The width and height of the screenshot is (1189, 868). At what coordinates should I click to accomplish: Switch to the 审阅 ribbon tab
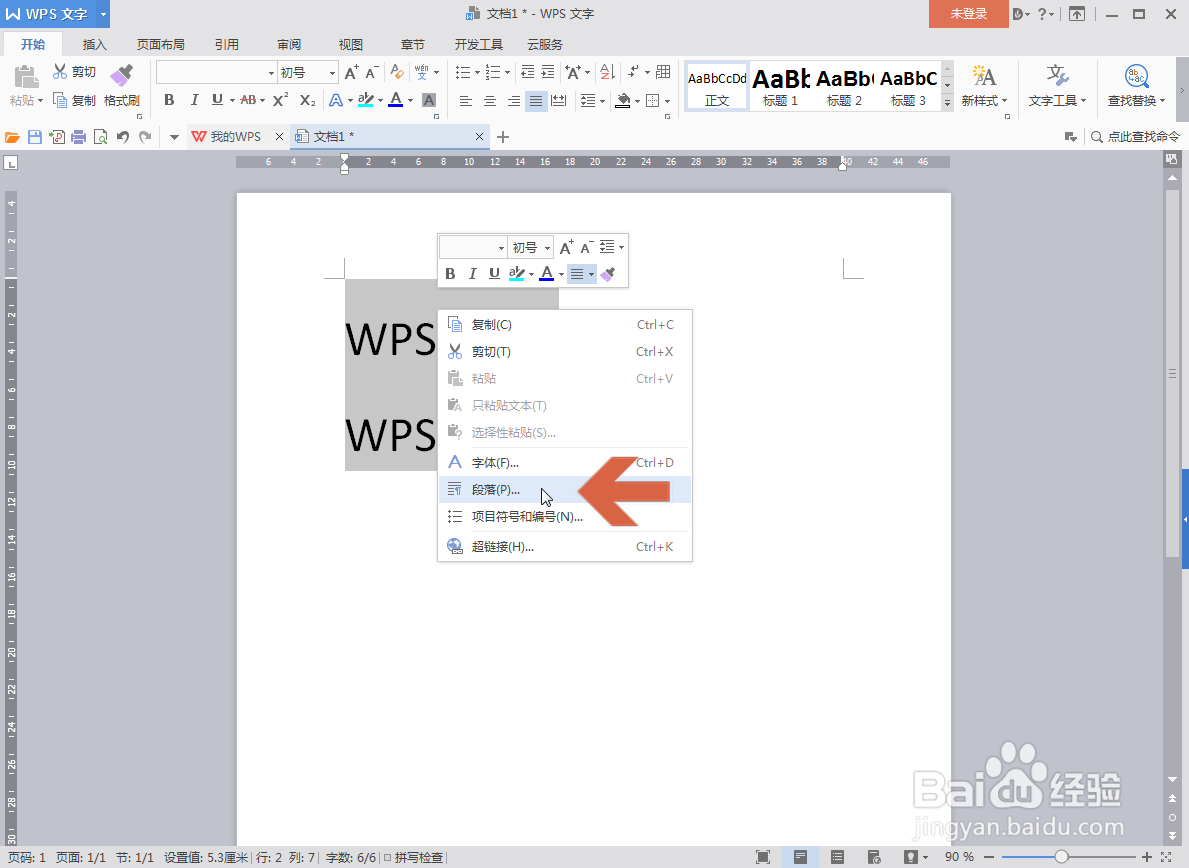point(289,45)
